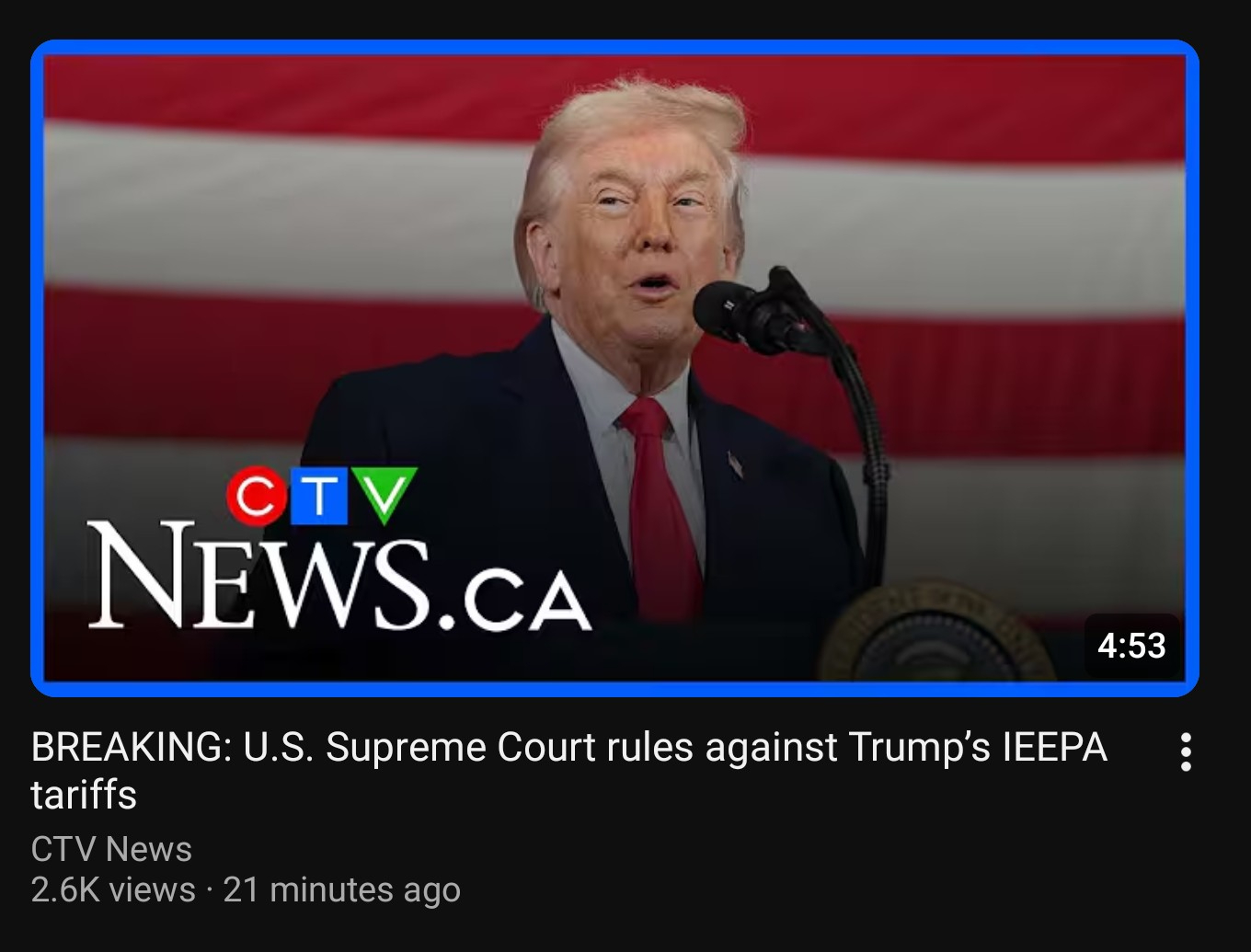Image resolution: width=1251 pixels, height=952 pixels.
Task: Go to the CTV News channel
Action: coord(111,849)
